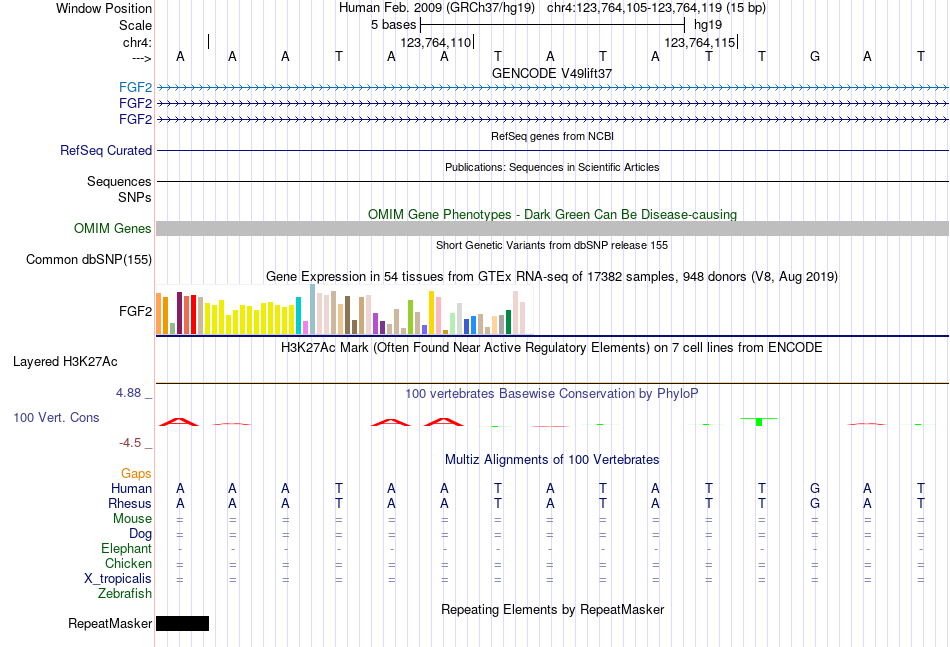Click the 100 Vert. Cons label
This screenshot has width=950, height=647.
[56, 417]
